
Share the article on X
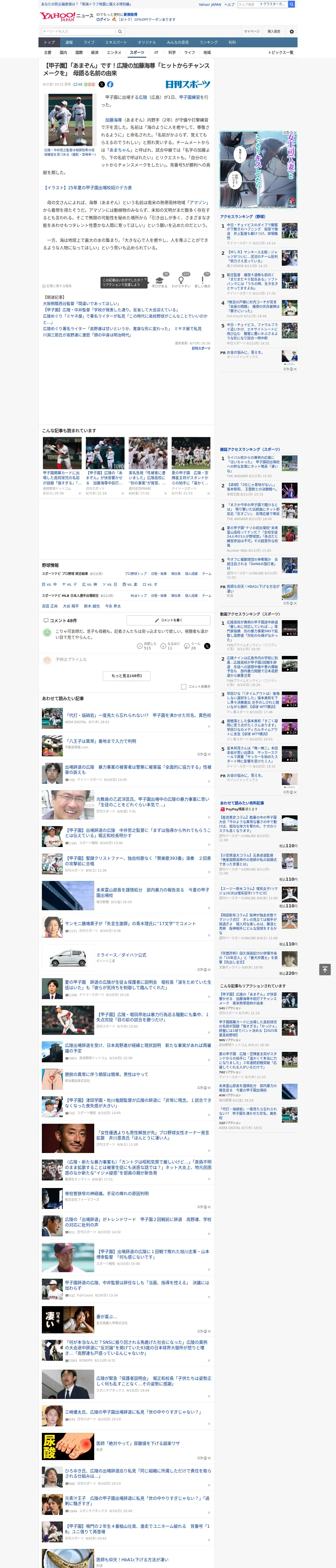coord(102,85)
